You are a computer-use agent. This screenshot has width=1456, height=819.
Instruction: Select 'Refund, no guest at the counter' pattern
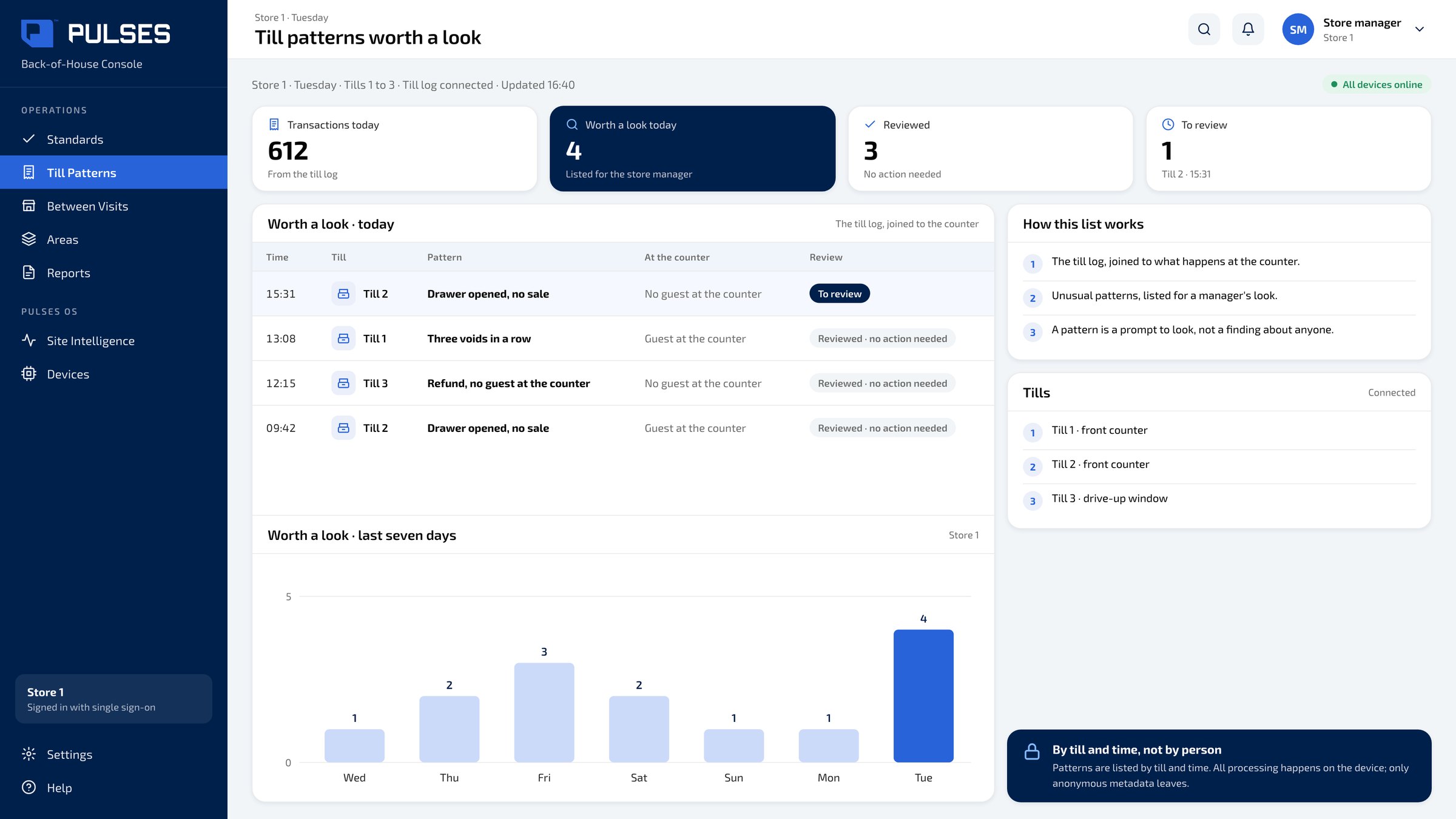(508, 383)
